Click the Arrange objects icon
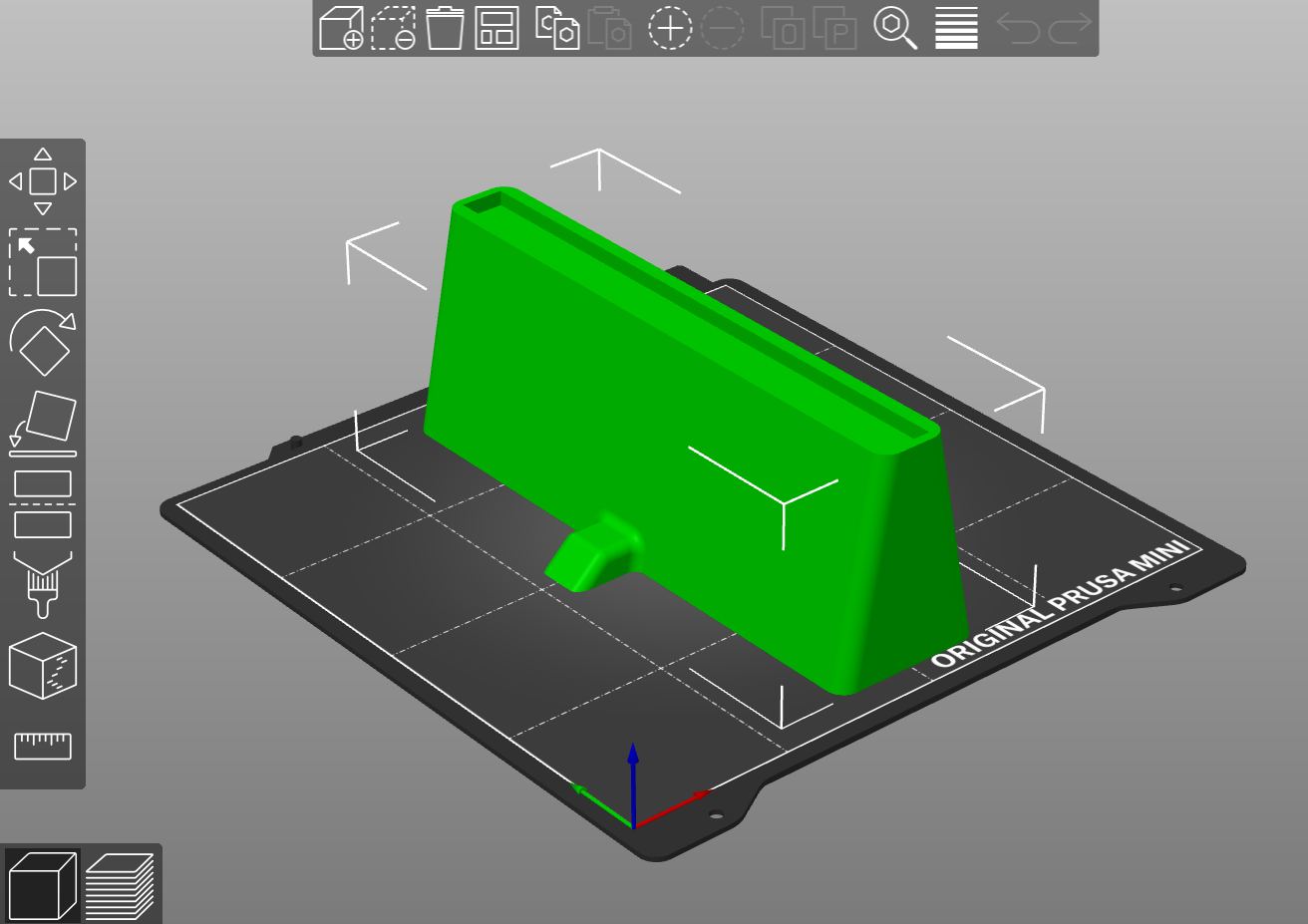This screenshot has width=1308, height=924. coord(496,28)
